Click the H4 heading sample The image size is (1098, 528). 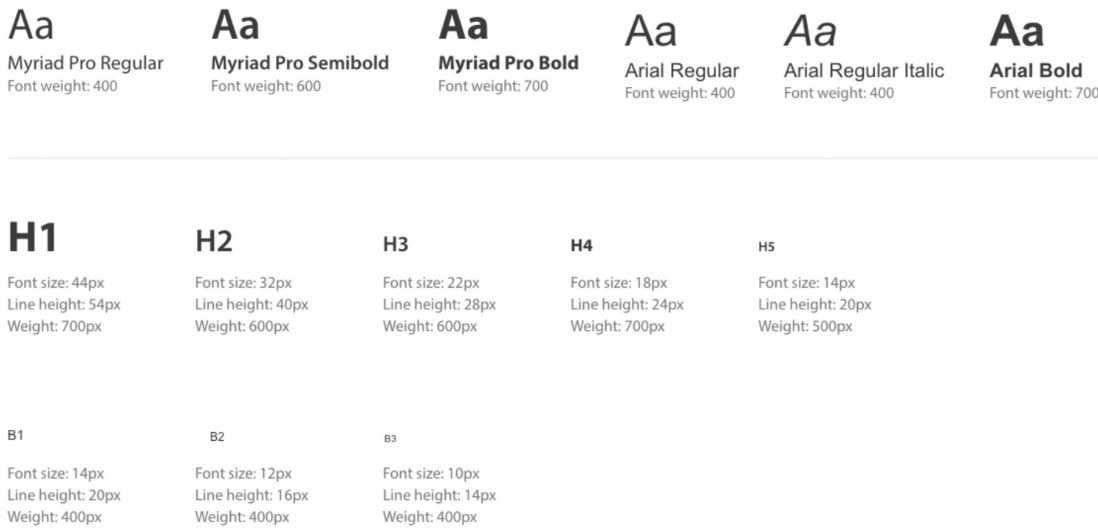pyautogui.click(x=581, y=246)
